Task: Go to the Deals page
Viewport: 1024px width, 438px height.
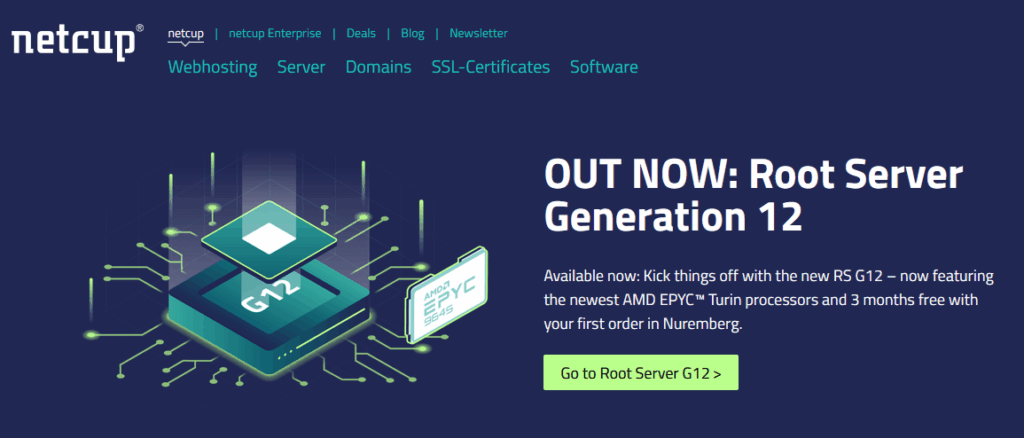Action: (361, 33)
